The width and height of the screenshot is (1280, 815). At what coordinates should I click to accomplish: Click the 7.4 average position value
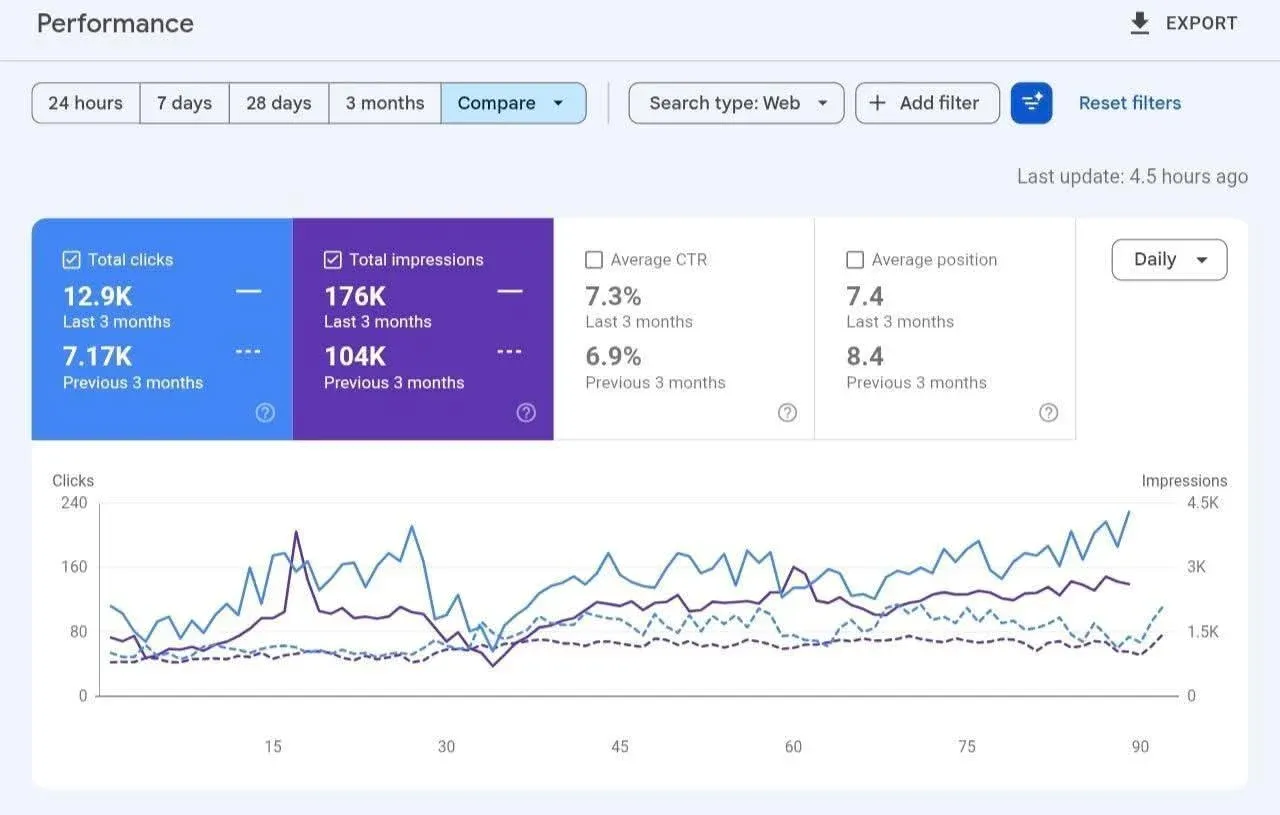click(x=865, y=296)
